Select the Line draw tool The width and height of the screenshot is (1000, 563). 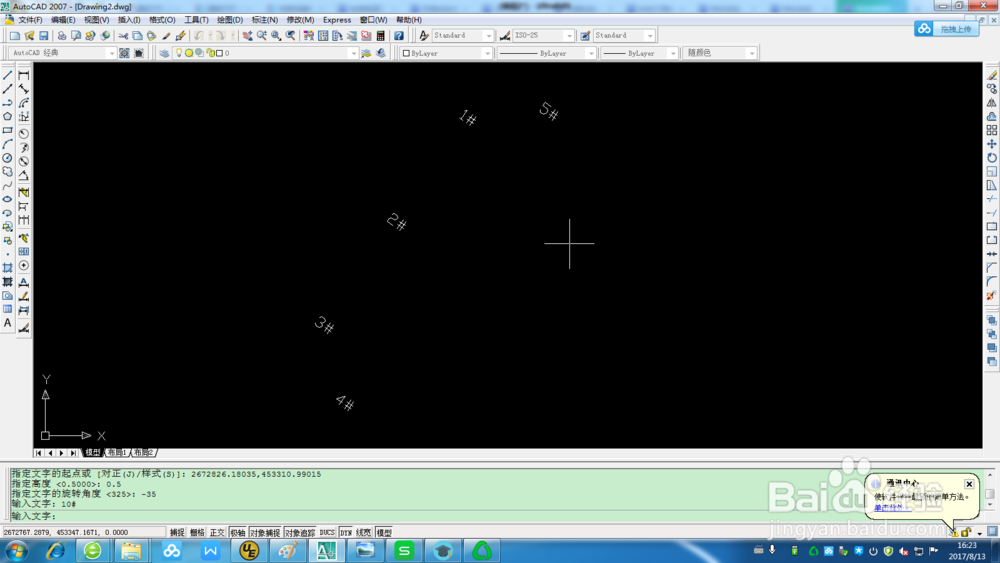click(x=8, y=75)
